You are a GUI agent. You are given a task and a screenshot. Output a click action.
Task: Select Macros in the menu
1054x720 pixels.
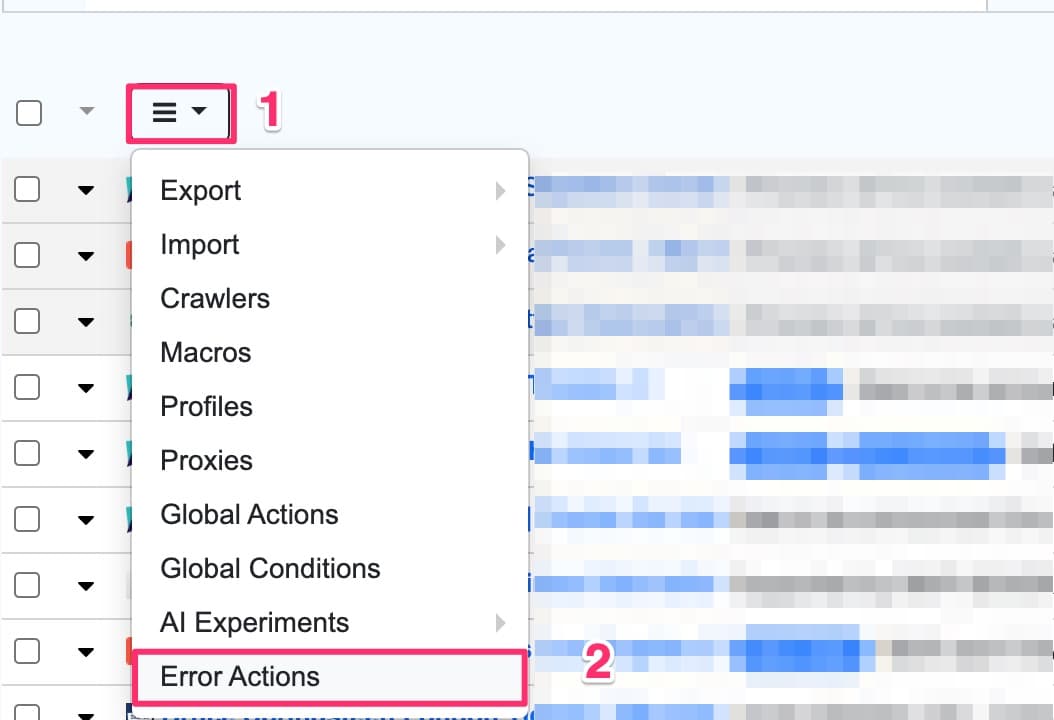(x=205, y=352)
